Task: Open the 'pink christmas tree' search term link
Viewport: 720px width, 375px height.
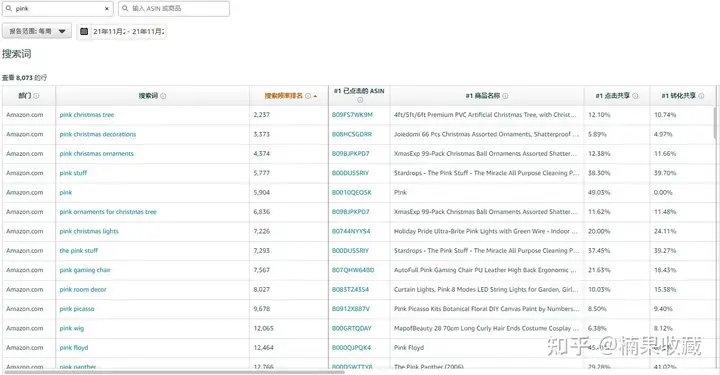Action: click(87, 115)
